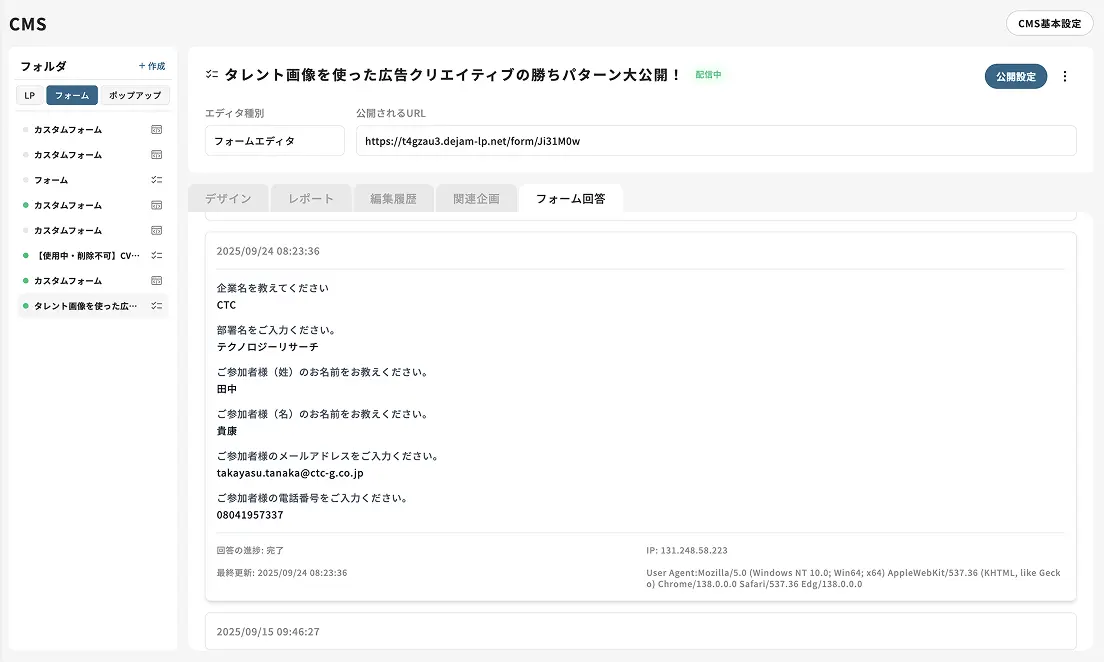Image resolution: width=1104 pixels, height=662 pixels.
Task: Switch the type filter to ポップアップ
Action: click(x=135, y=95)
